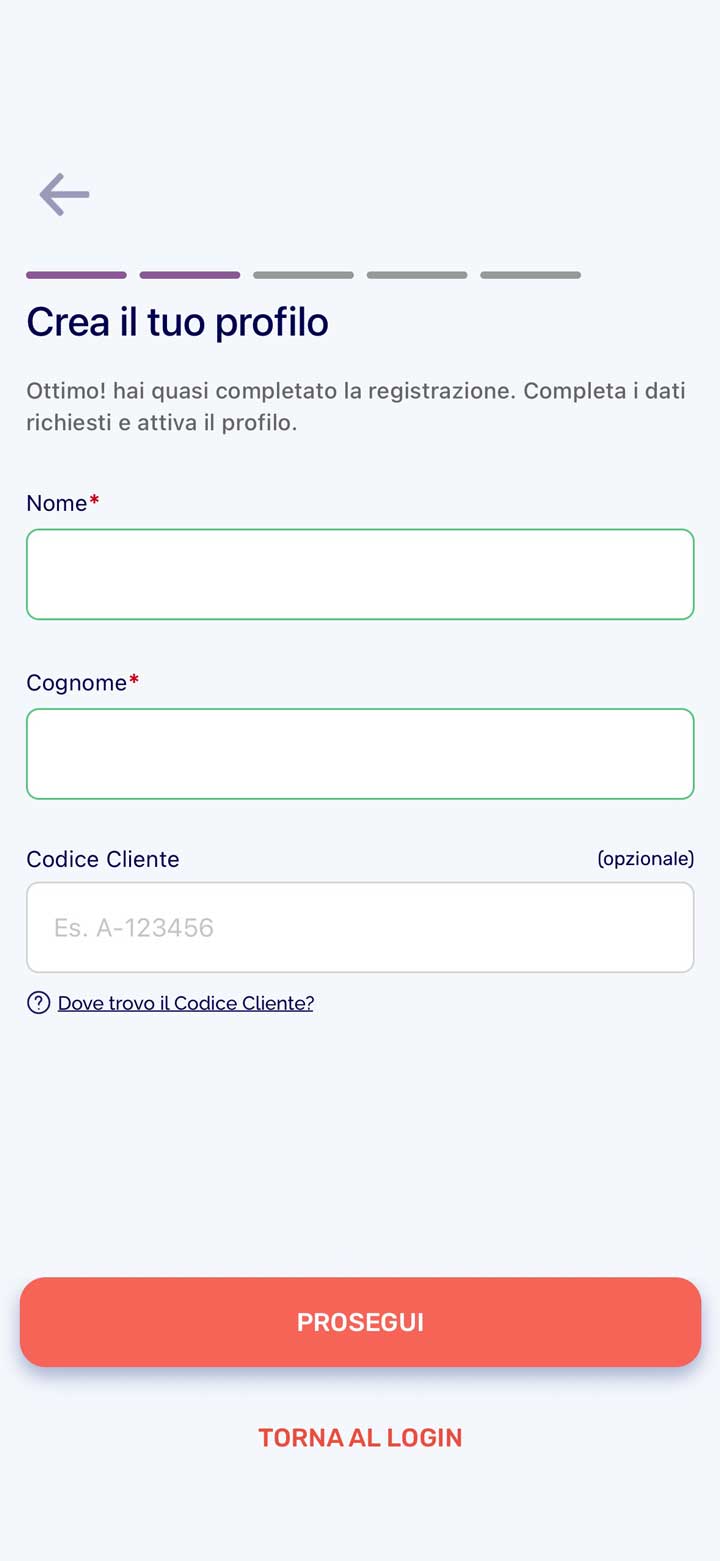Click the Codice Cliente field with A-123456 placeholder
The width and height of the screenshot is (720, 1561).
[x=360, y=927]
